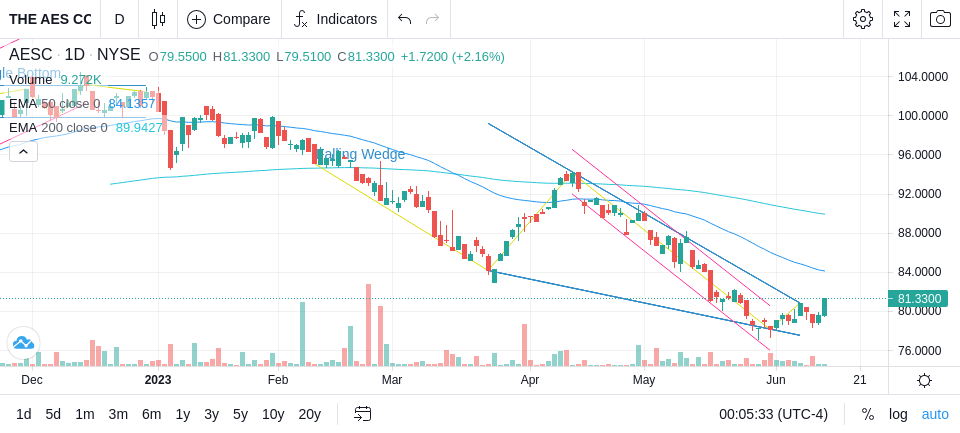This screenshot has height=433, width=960.
Task: Open the axis settings gear icon
Action: (924, 380)
